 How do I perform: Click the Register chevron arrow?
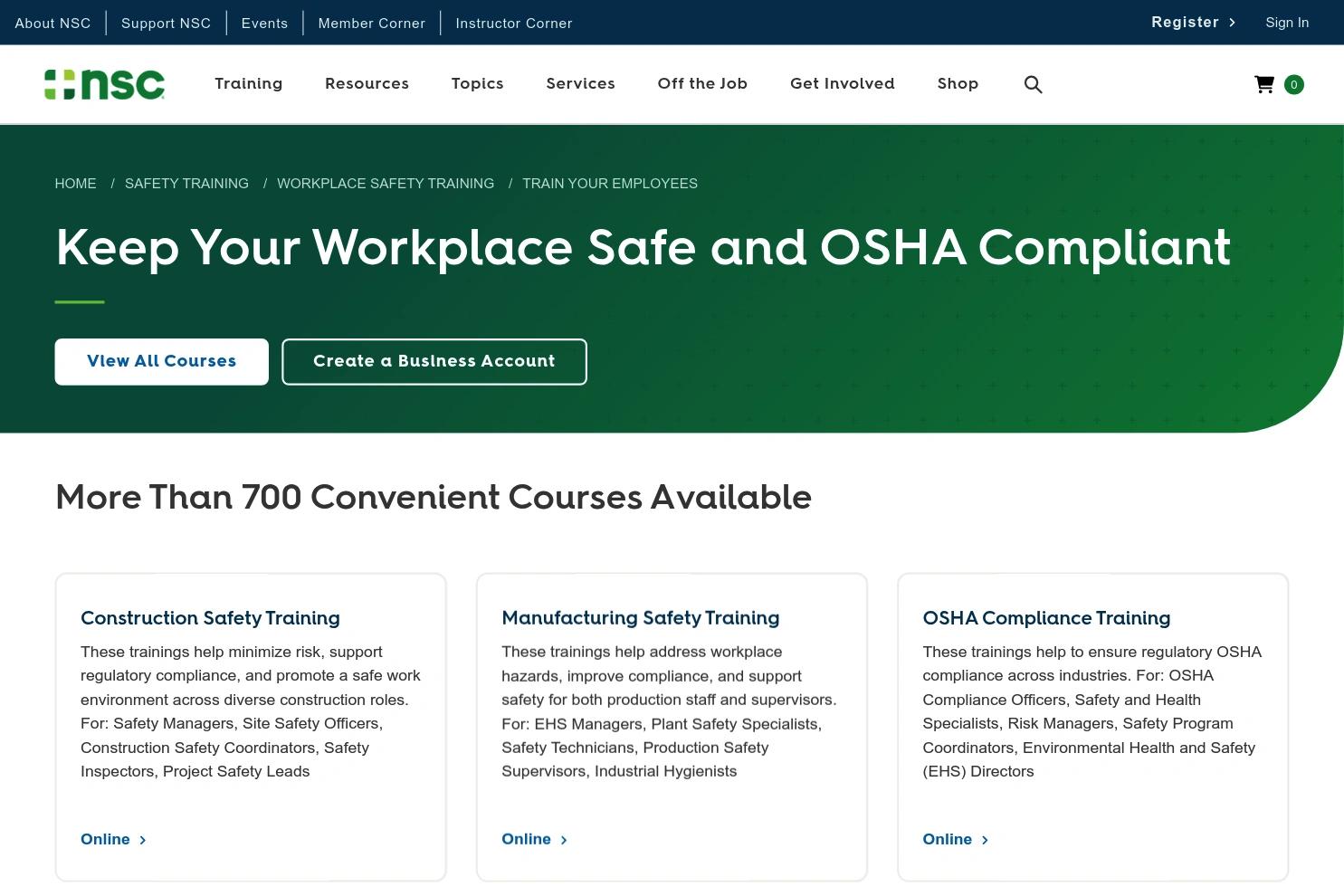[1232, 23]
